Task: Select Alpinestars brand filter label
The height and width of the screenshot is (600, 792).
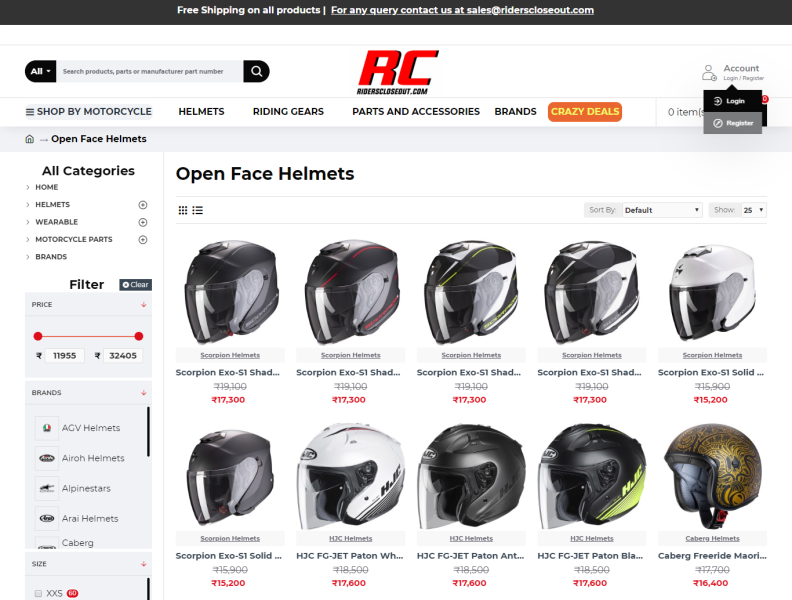Action: tap(86, 488)
